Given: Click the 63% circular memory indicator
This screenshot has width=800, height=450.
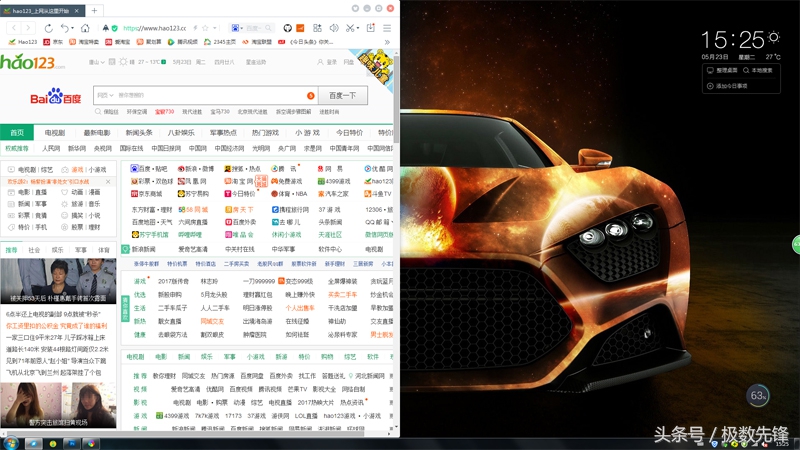Looking at the screenshot, I should click(x=758, y=395).
